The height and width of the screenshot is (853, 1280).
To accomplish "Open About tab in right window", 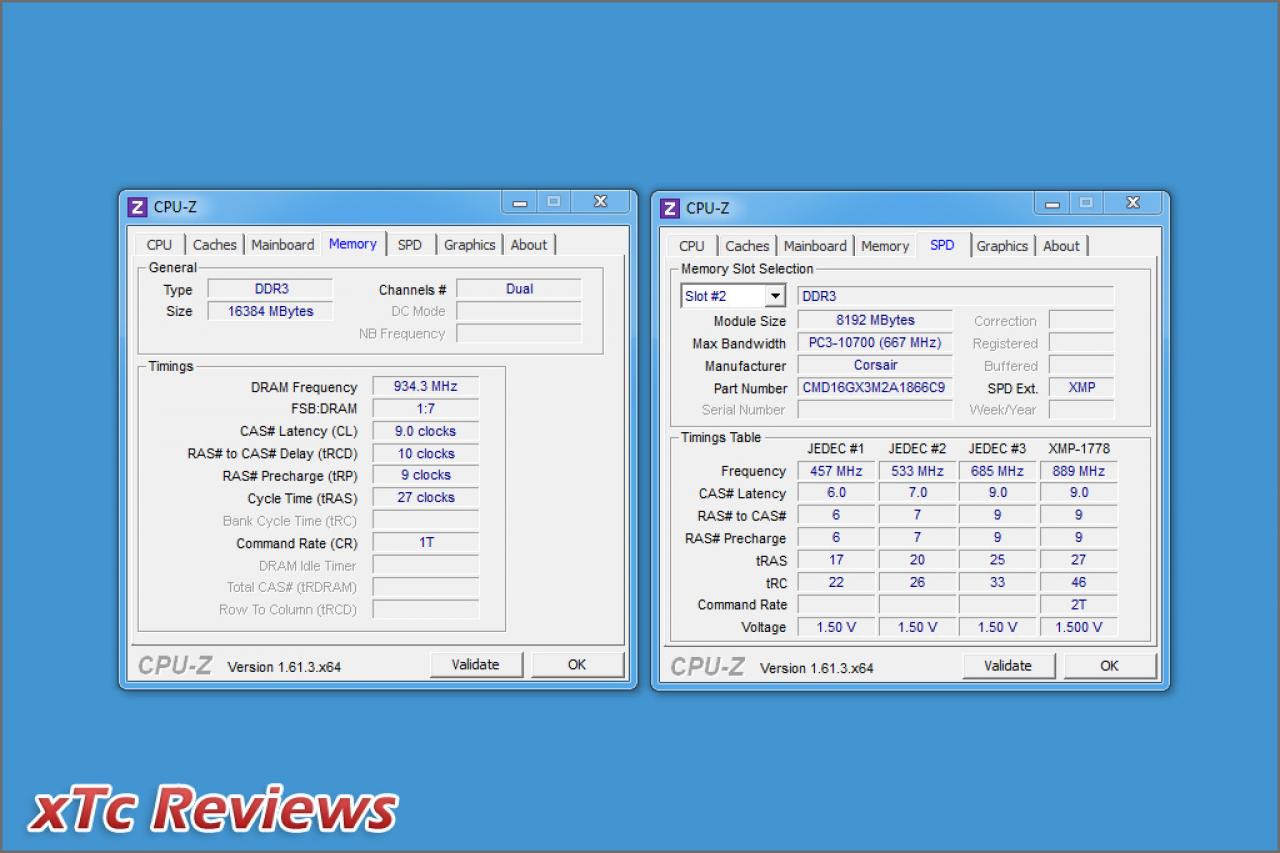I will [1062, 246].
